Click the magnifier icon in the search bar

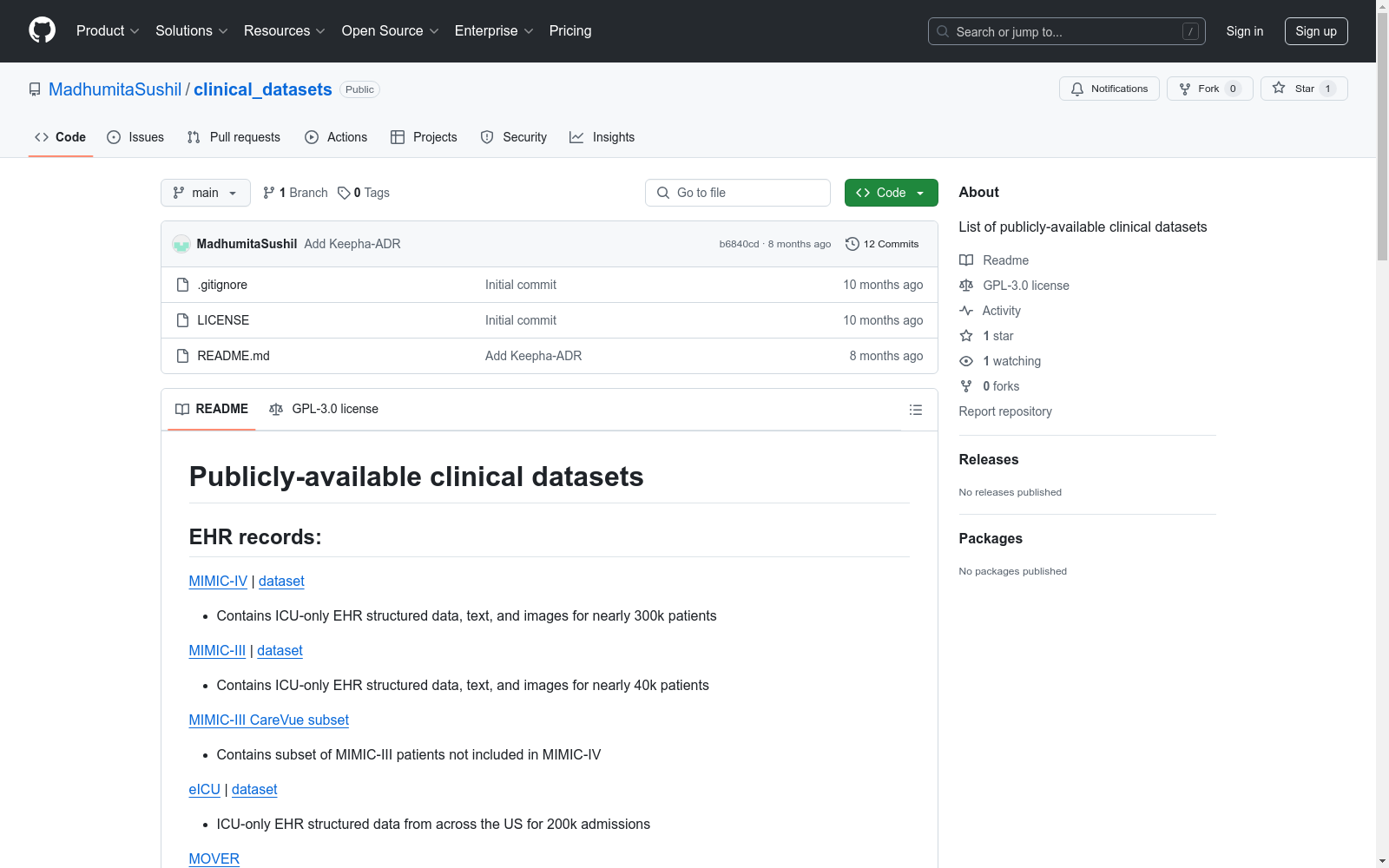943,31
